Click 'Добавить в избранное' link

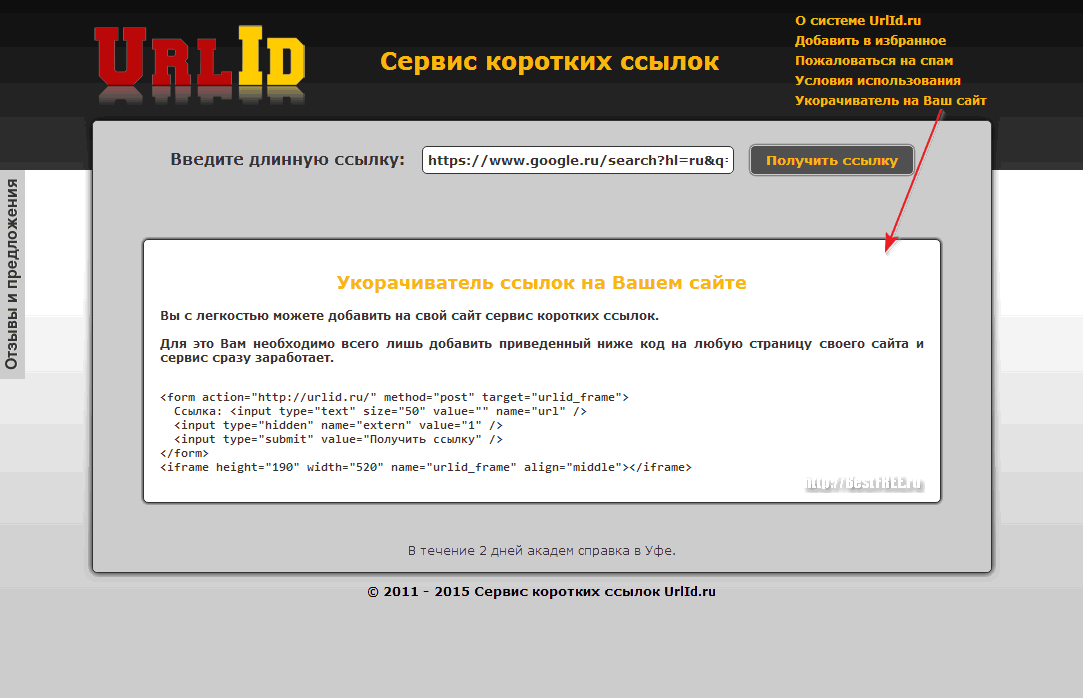point(870,41)
